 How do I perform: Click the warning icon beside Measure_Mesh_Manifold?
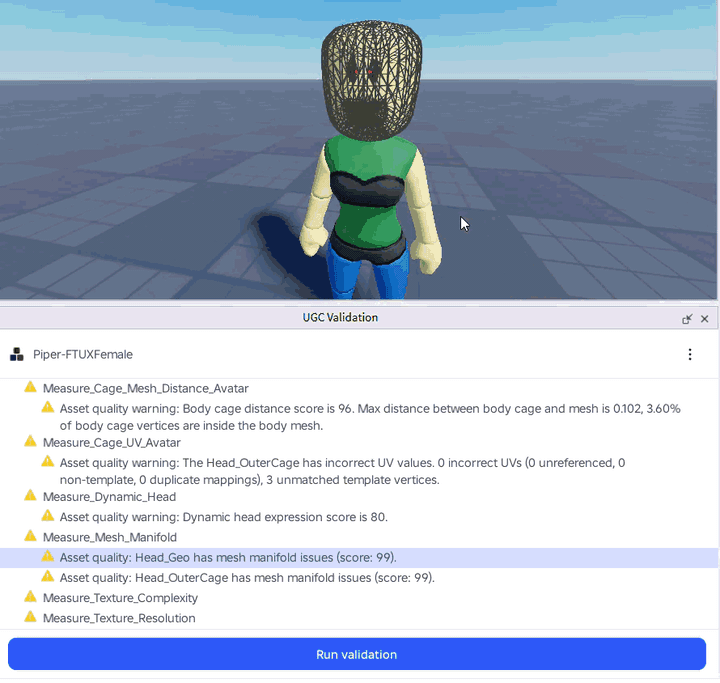(30, 536)
